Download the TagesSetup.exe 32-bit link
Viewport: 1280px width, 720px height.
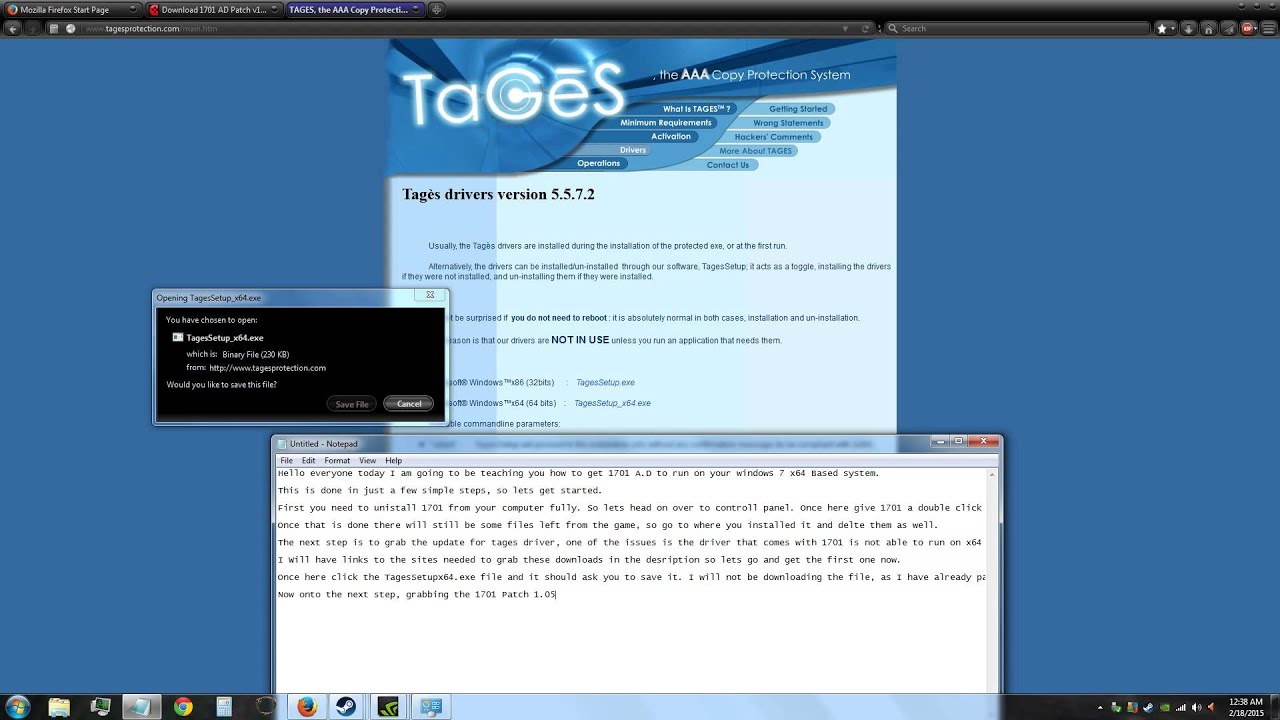click(605, 382)
